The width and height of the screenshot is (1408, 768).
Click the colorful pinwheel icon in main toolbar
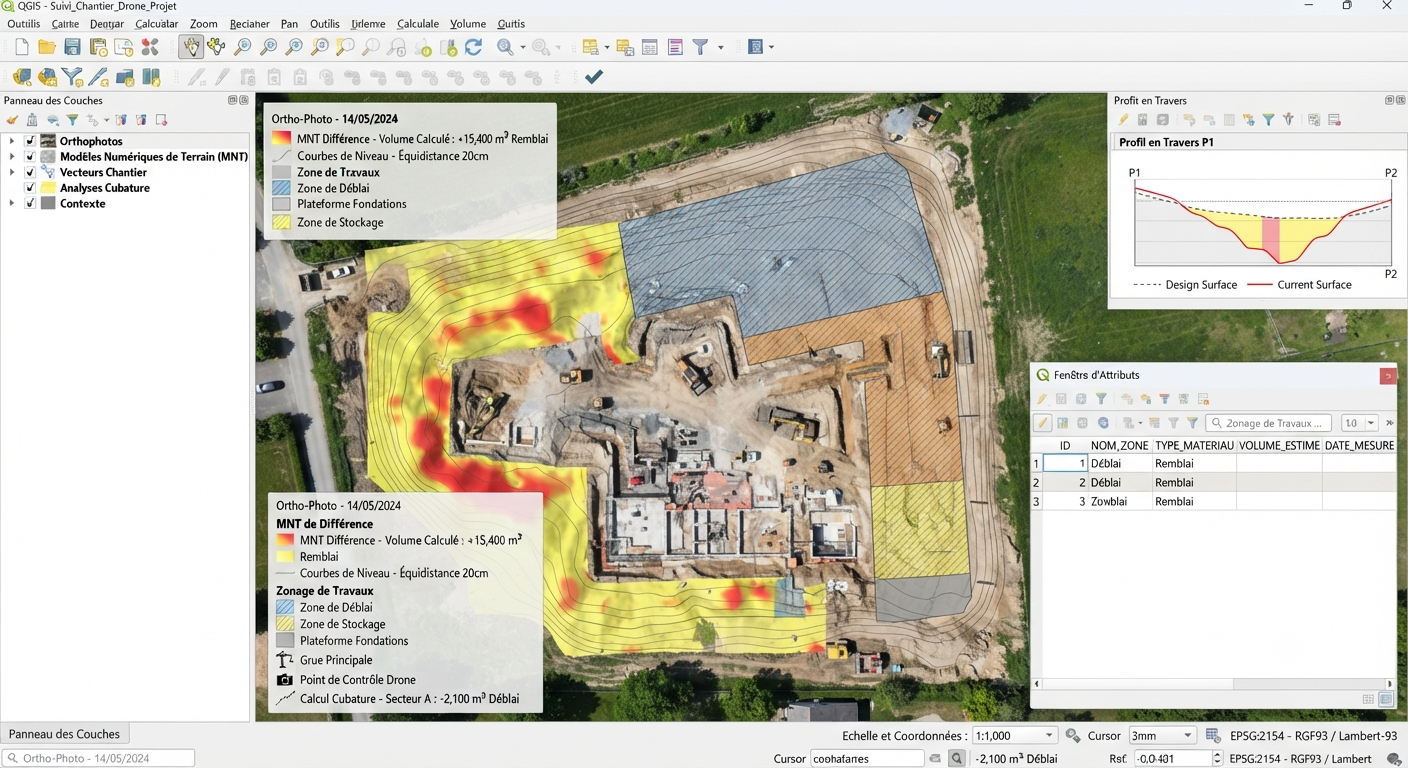(150, 47)
